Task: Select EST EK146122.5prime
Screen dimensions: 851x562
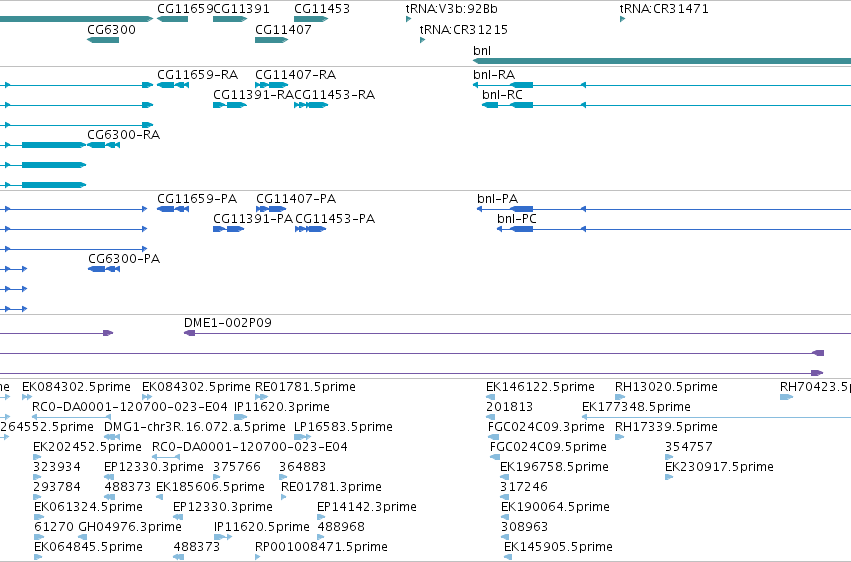Action: pos(541,387)
